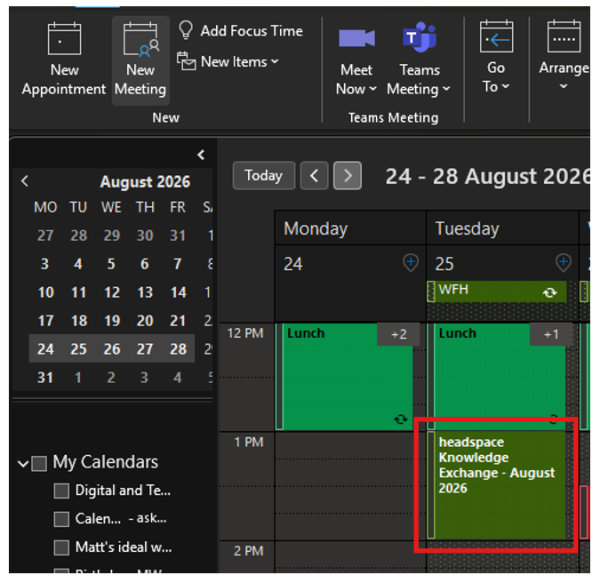Click the August 2026 month header

tap(145, 182)
